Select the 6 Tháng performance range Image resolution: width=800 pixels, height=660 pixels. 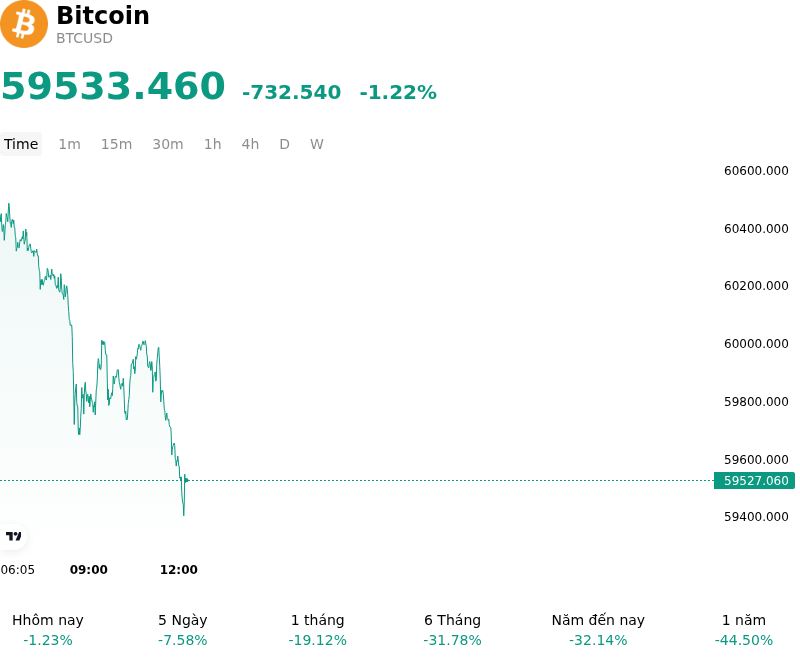tap(453, 630)
